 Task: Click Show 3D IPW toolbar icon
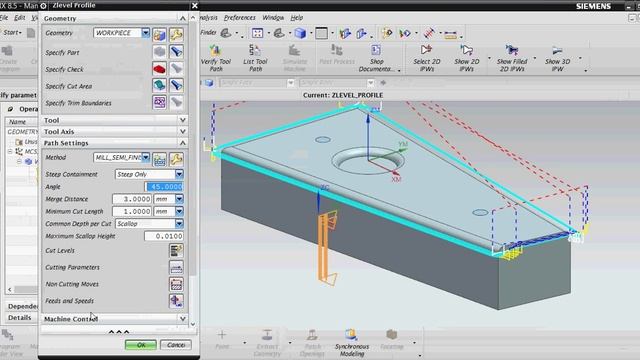coord(557,58)
